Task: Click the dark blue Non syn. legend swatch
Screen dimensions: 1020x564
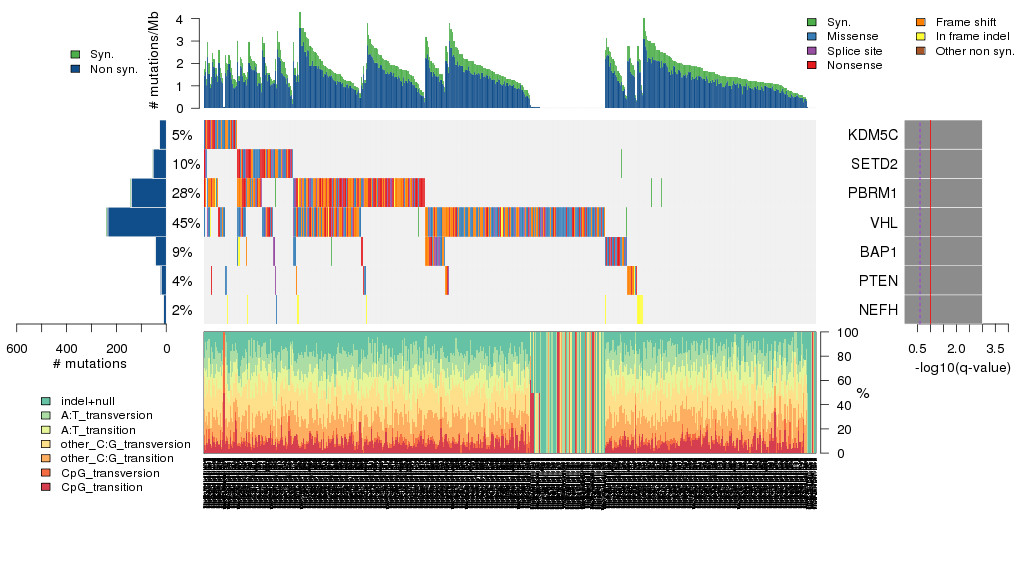Action: pyautogui.click(x=75, y=69)
